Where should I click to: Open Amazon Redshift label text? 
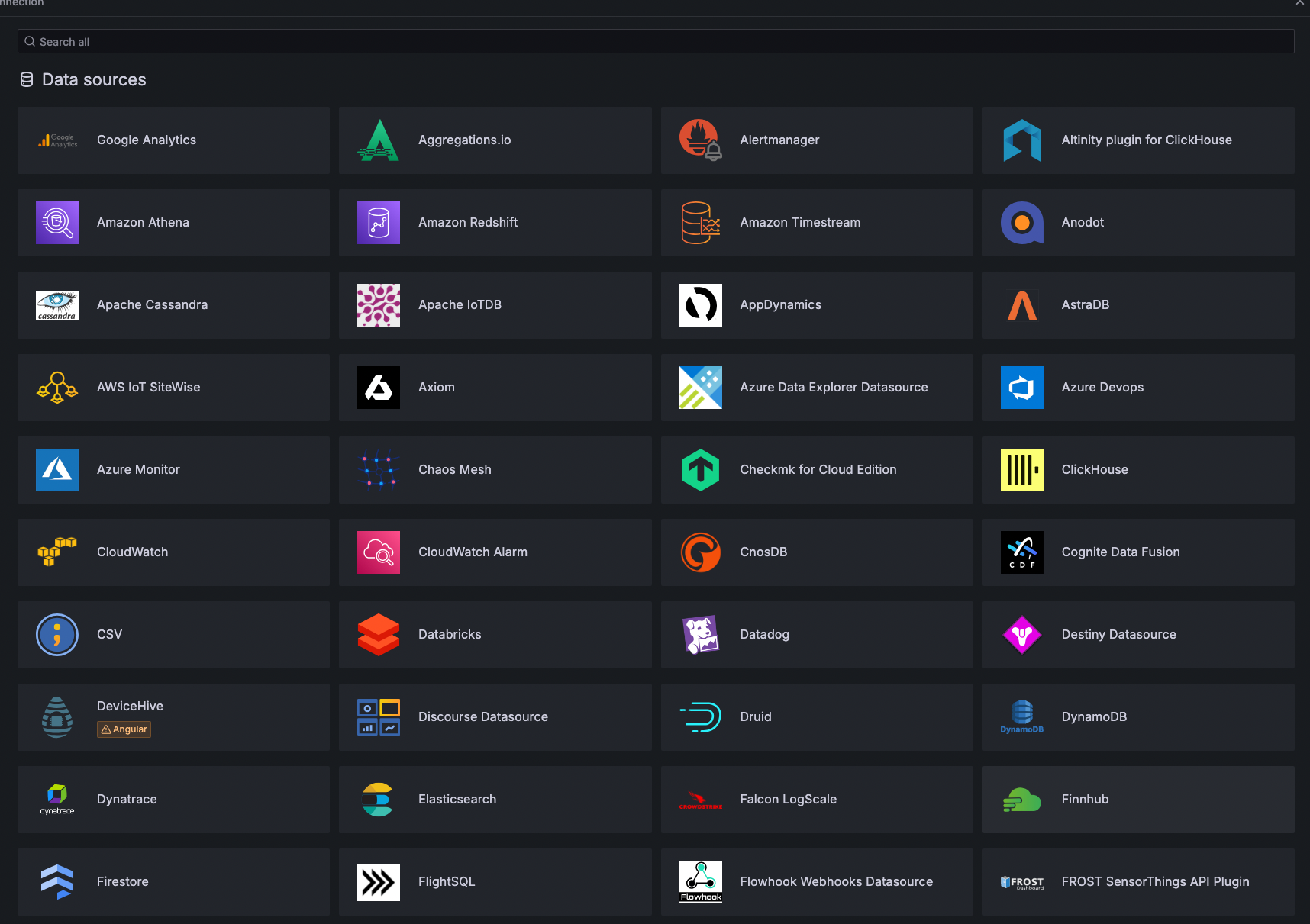pos(468,223)
